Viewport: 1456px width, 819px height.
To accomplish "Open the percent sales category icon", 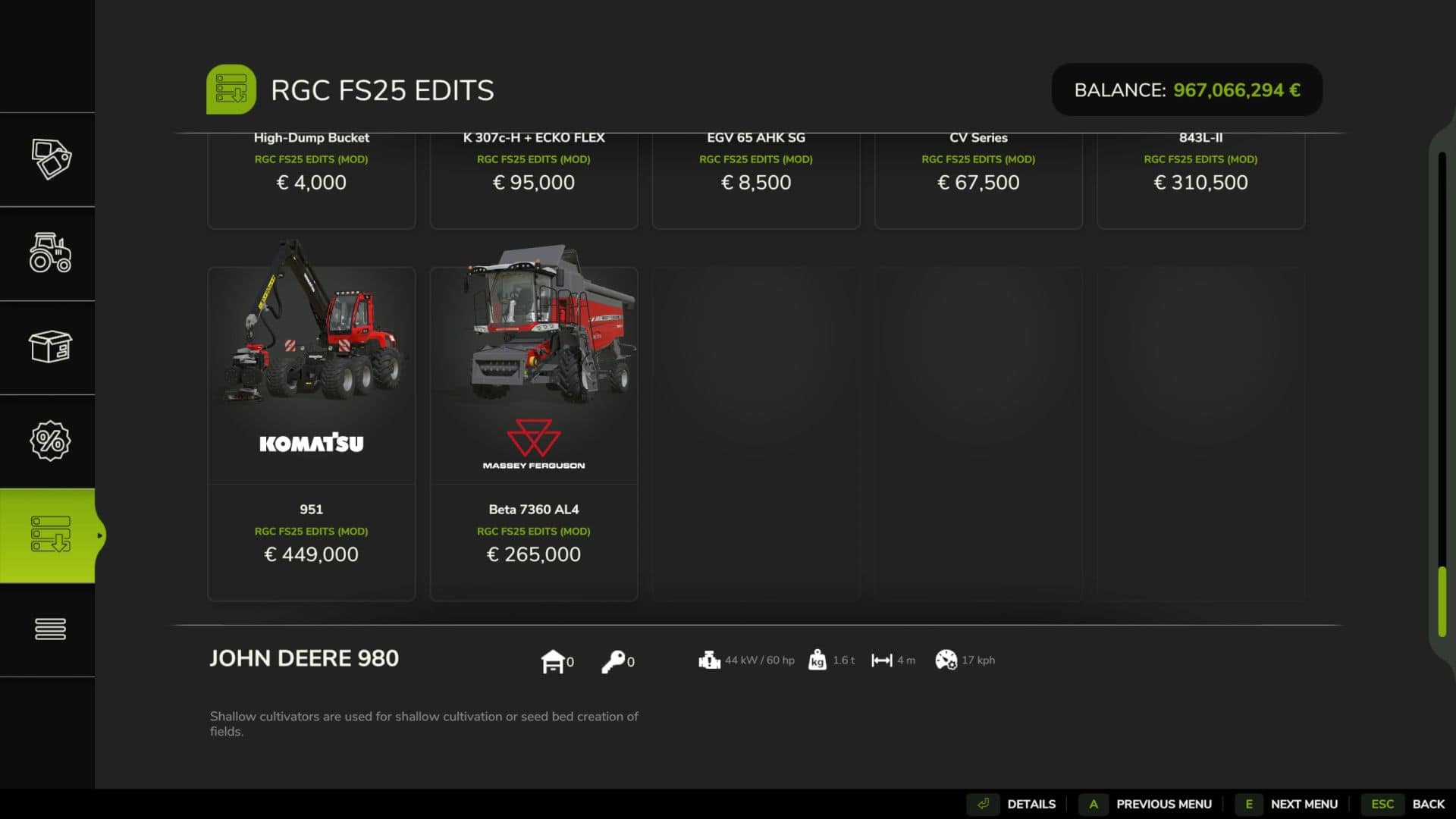I will click(51, 441).
